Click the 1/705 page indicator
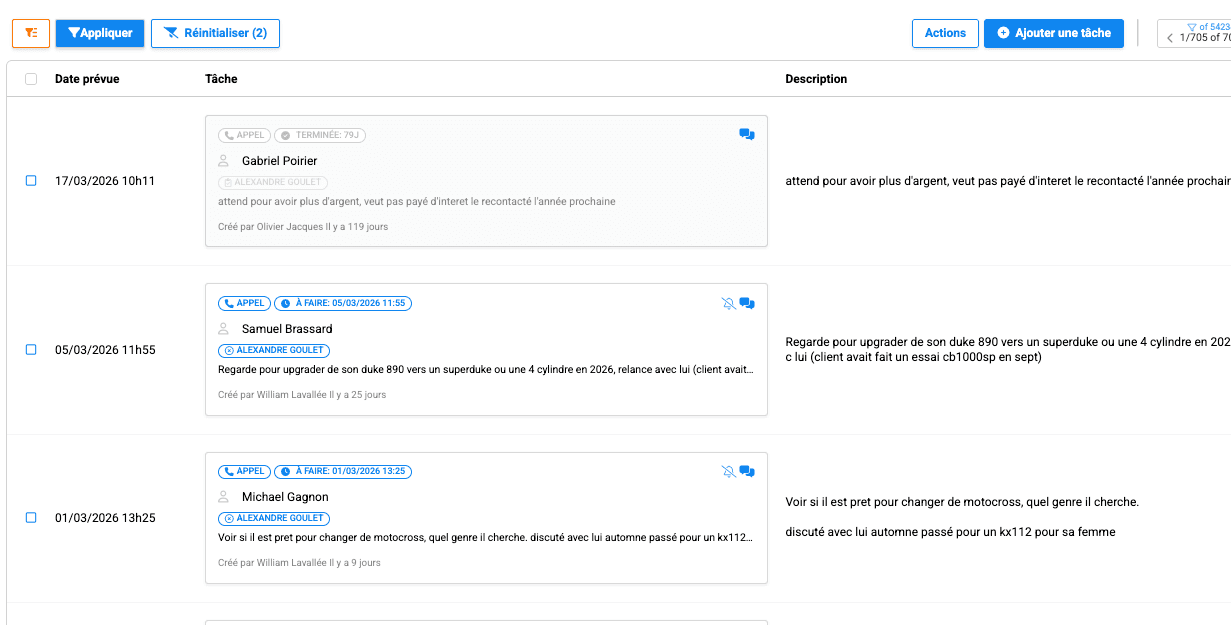 click(1203, 38)
